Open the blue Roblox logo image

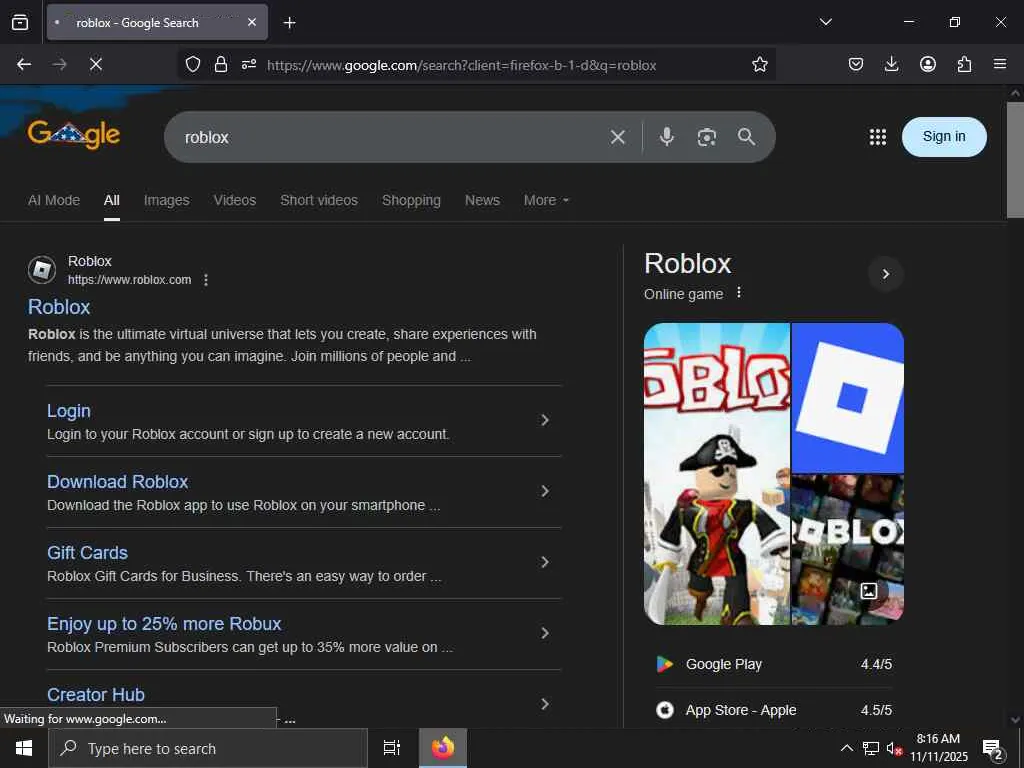(848, 398)
